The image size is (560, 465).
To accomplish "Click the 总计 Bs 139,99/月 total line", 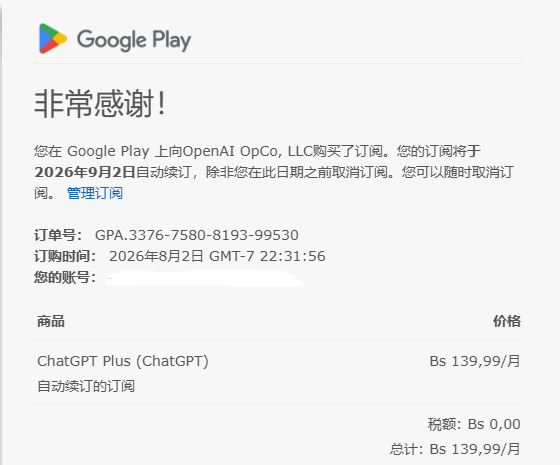I will (x=455, y=449).
